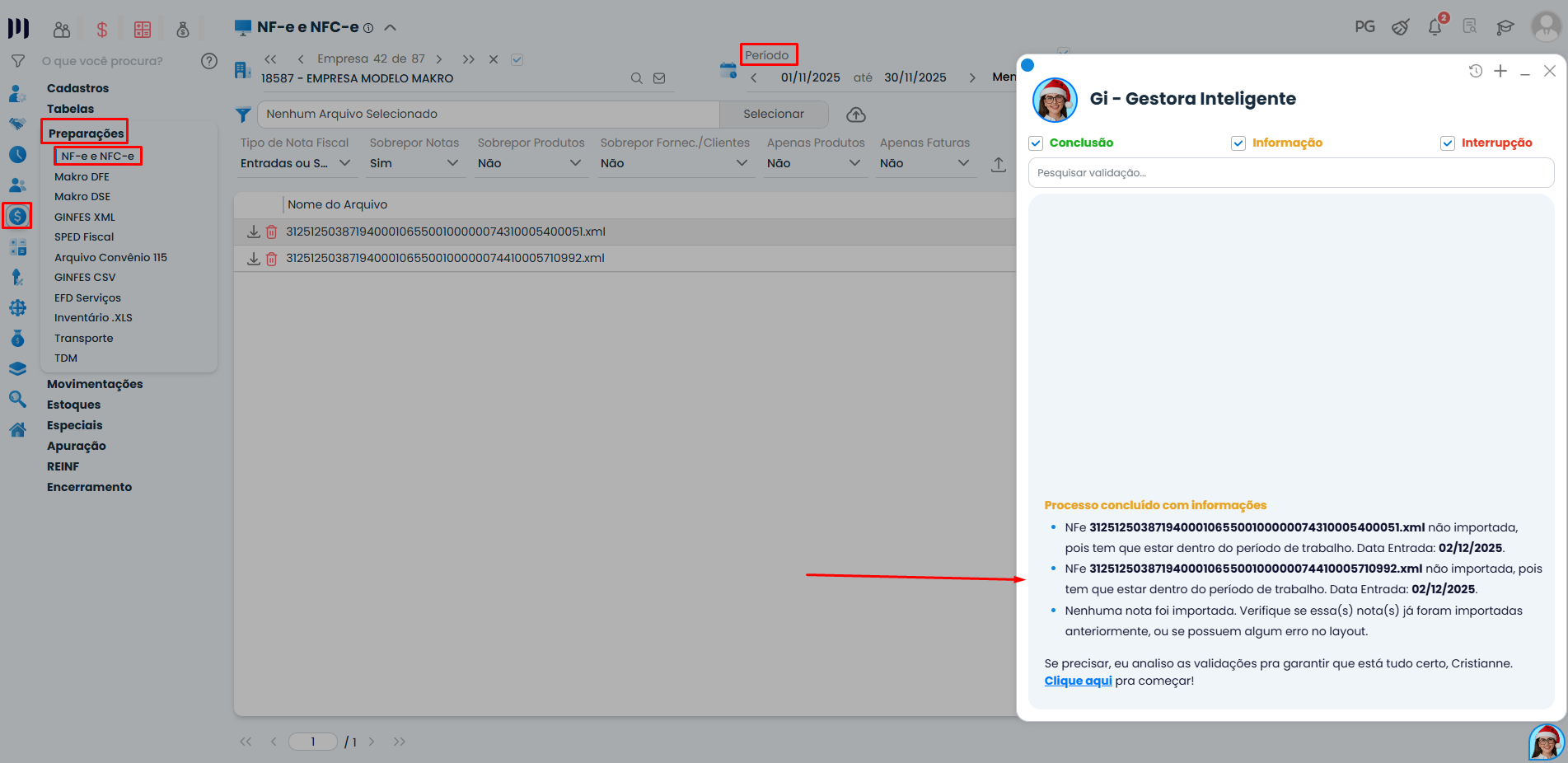Uncheck the Conclusão filter
1568x763 pixels.
[x=1035, y=143]
